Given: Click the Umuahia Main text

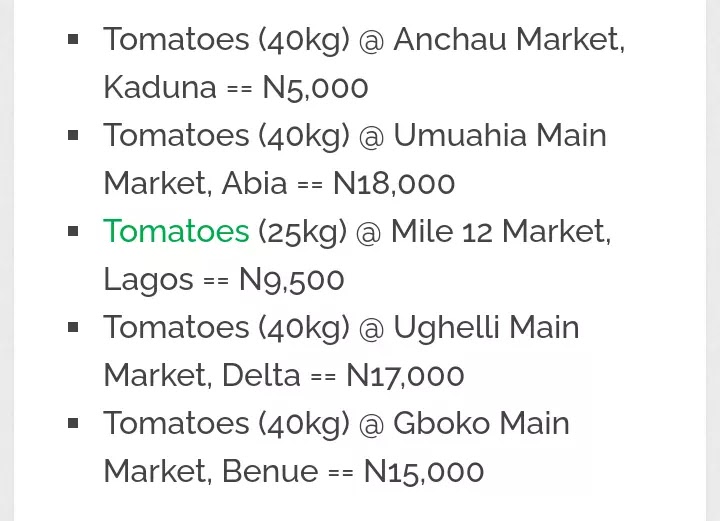Looking at the screenshot, I should point(500,136).
